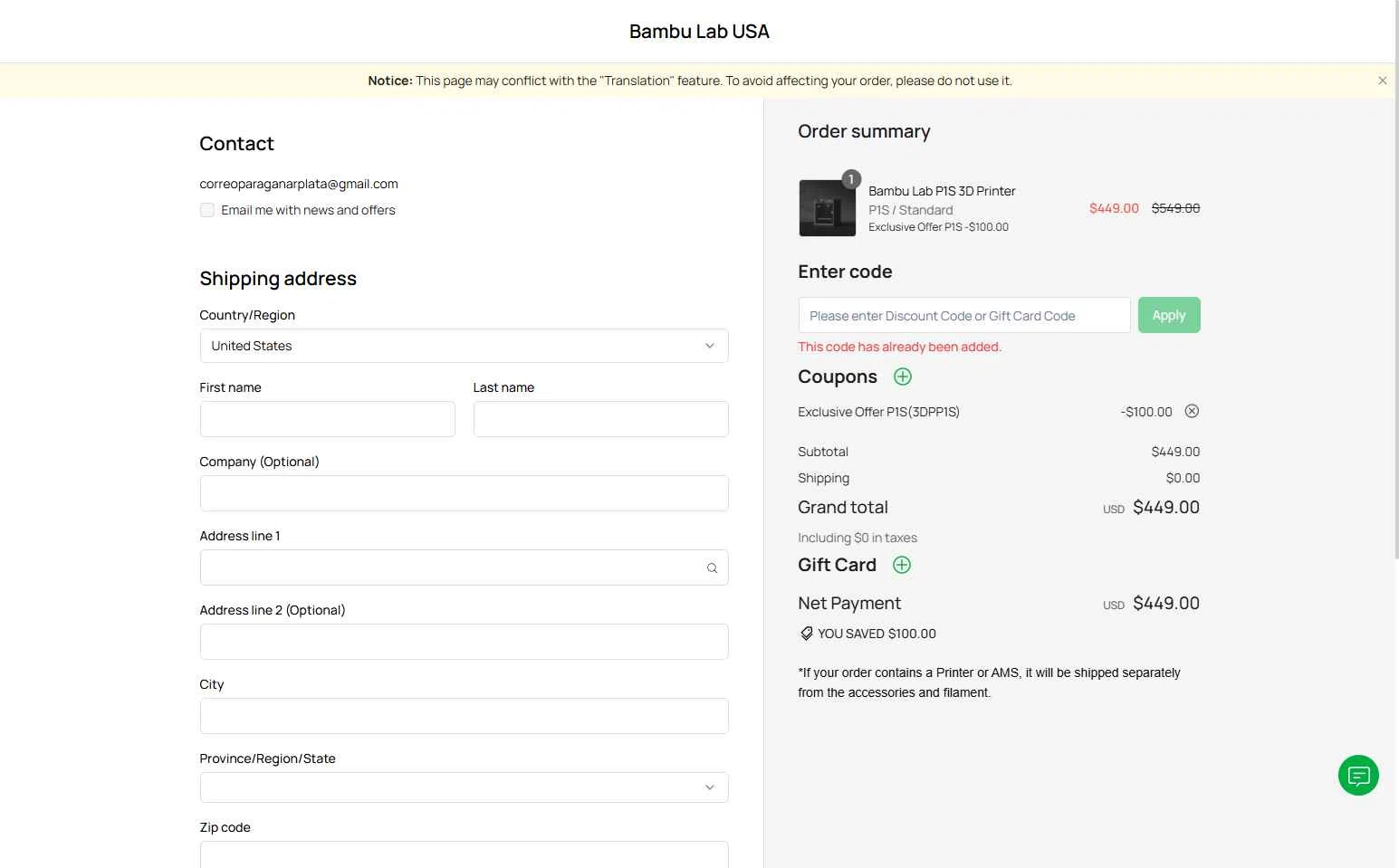Image resolution: width=1399 pixels, height=868 pixels.
Task: Open the Country/Region dropdown
Action: tap(464, 346)
